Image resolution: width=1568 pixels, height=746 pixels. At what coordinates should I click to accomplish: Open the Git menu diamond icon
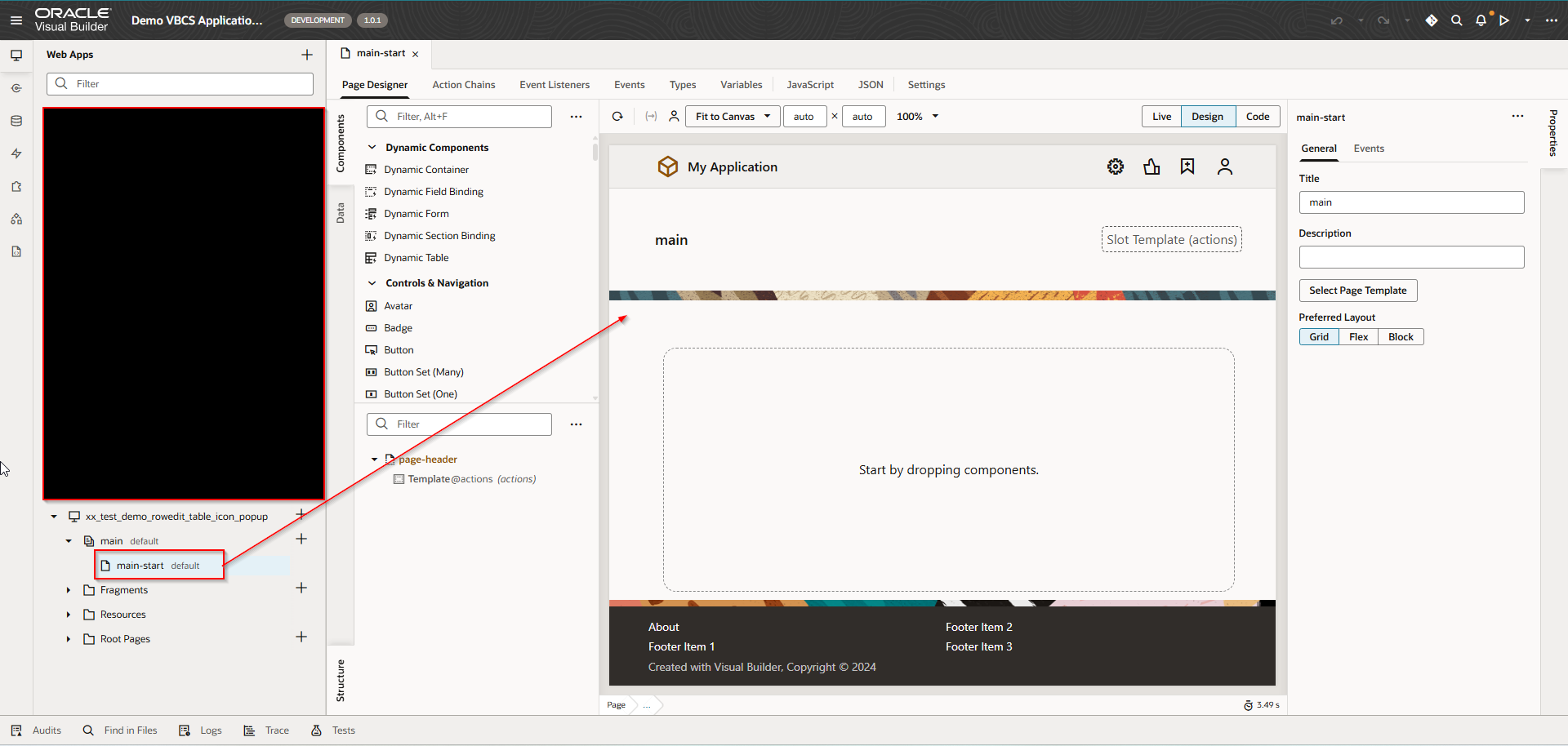coord(1431,20)
